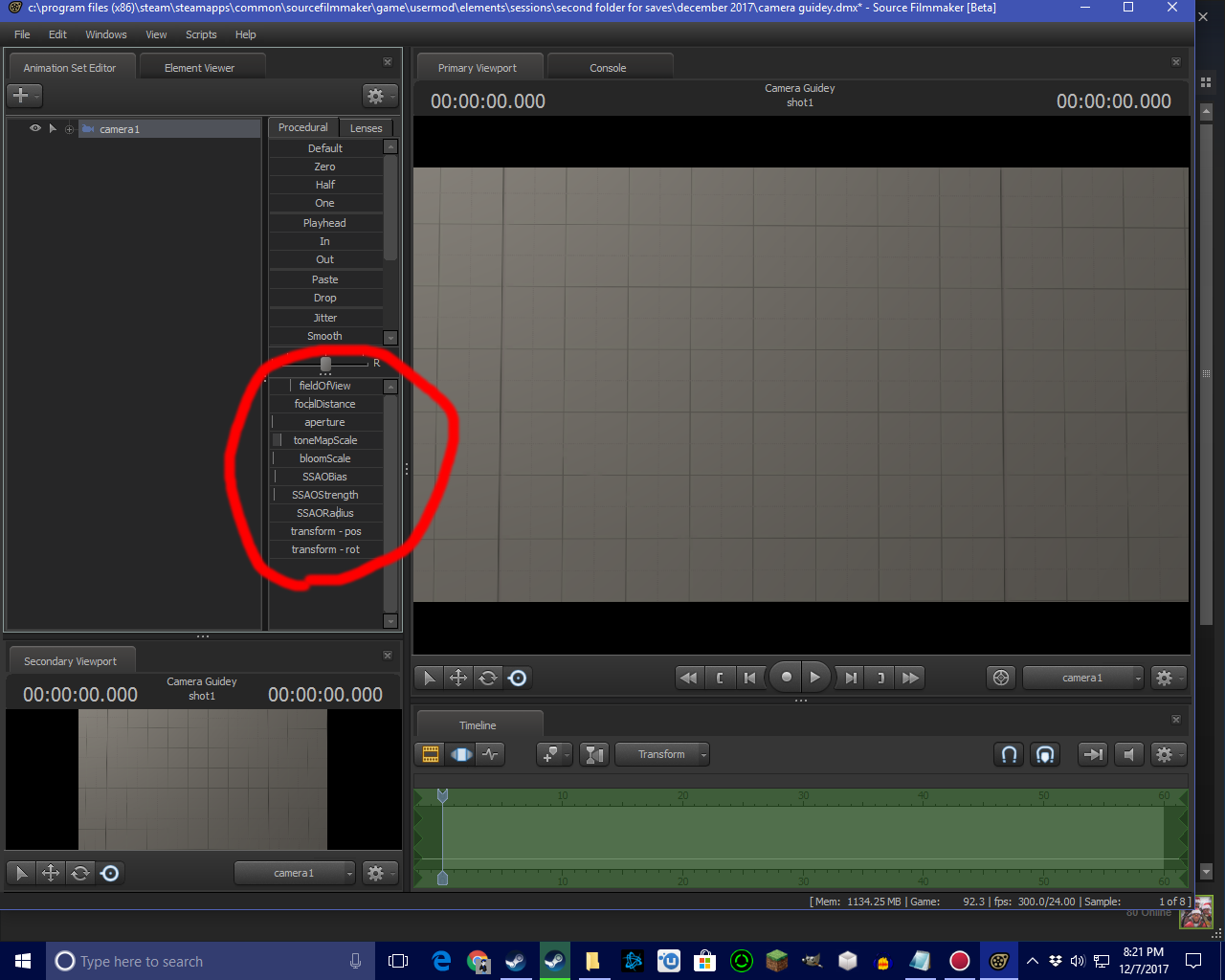Screen dimensions: 1225x980
Task: Open Primary Viewport gear settings
Action: [x=1169, y=678]
